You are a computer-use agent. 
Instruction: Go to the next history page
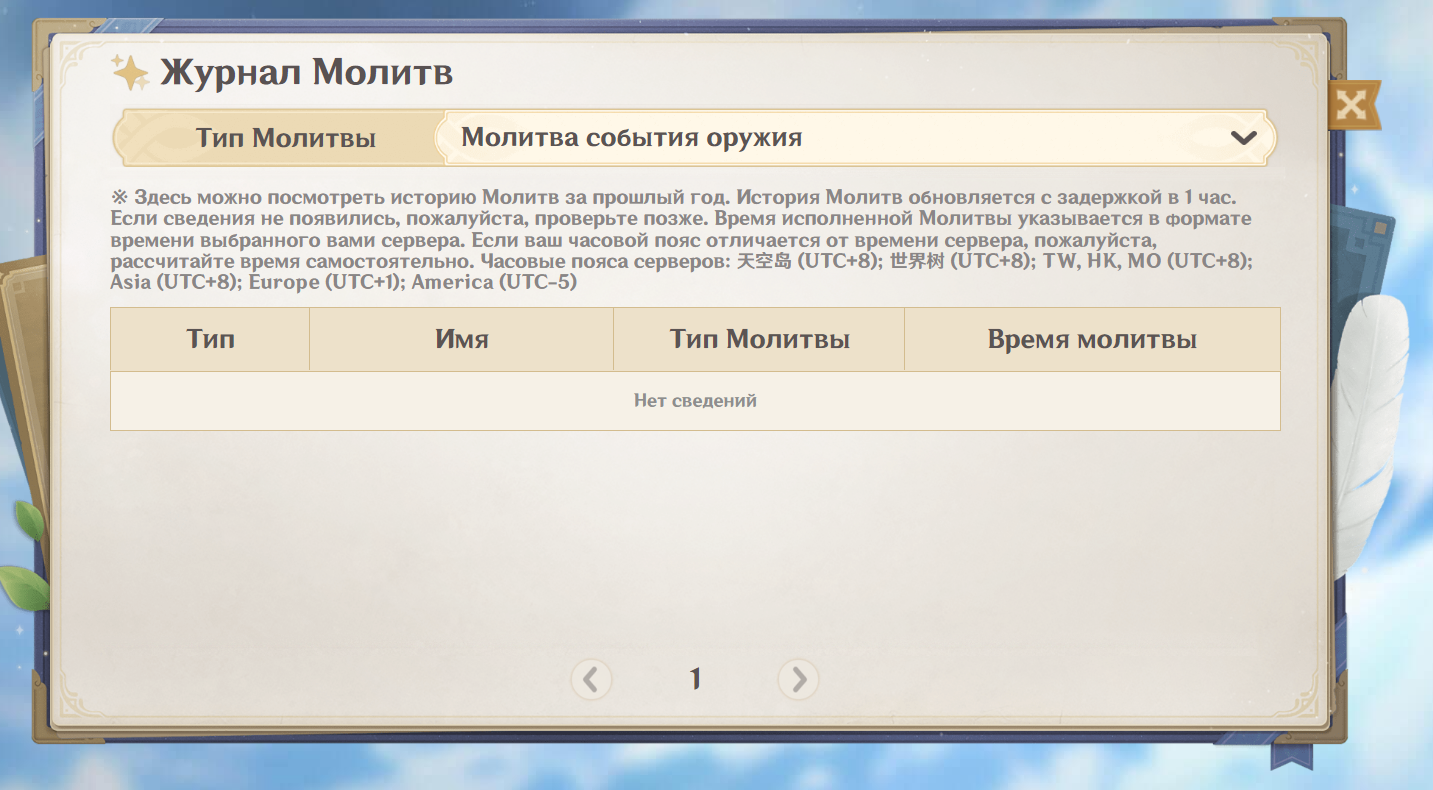(798, 680)
